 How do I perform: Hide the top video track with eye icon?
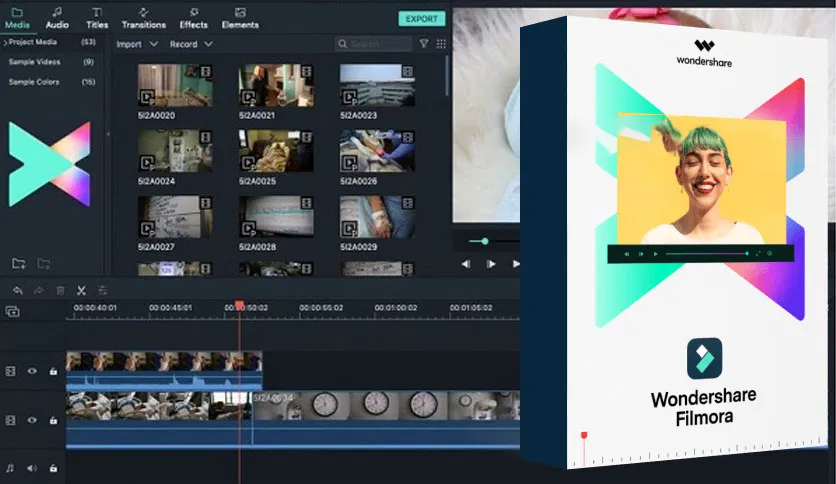click(x=32, y=371)
